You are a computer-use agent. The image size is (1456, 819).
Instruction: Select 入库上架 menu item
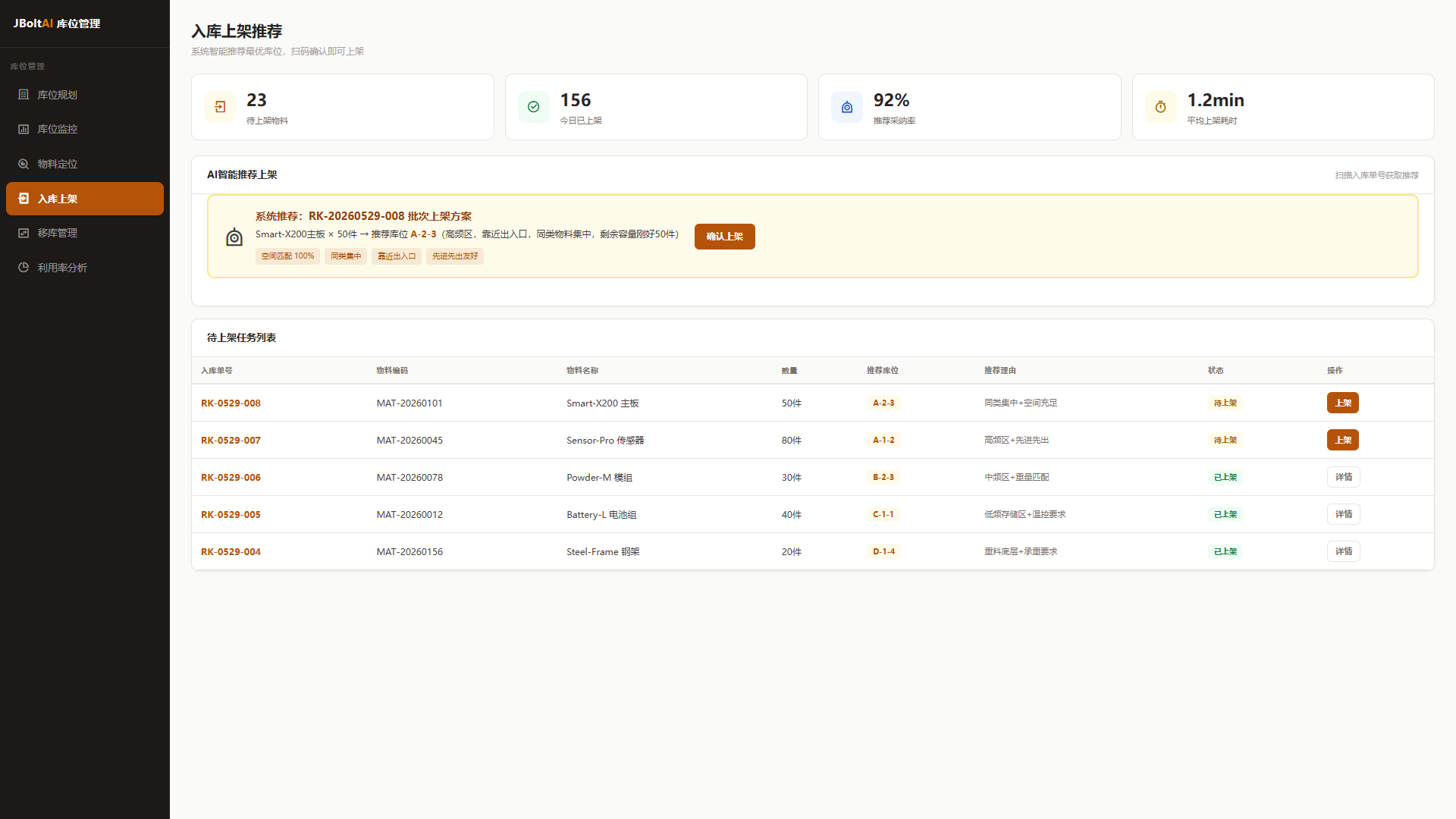85,199
